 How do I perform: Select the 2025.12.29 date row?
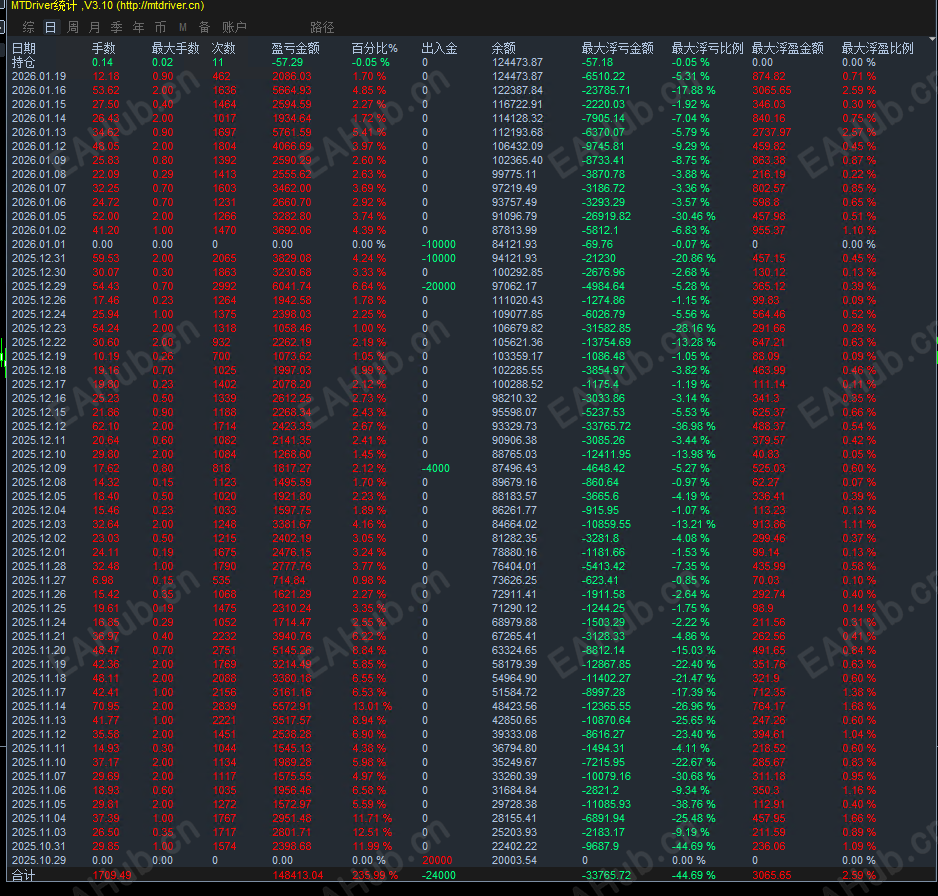[x=39, y=287]
